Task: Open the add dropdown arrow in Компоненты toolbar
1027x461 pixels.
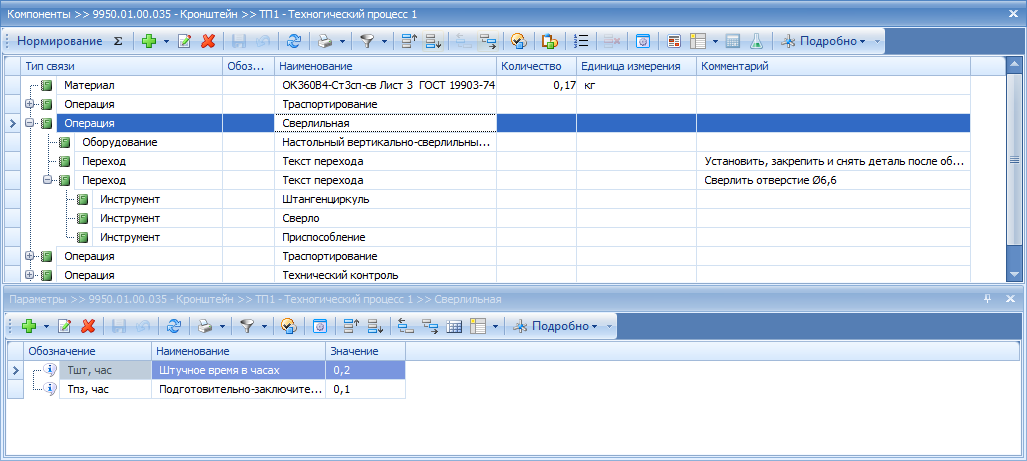Action: [x=166, y=41]
